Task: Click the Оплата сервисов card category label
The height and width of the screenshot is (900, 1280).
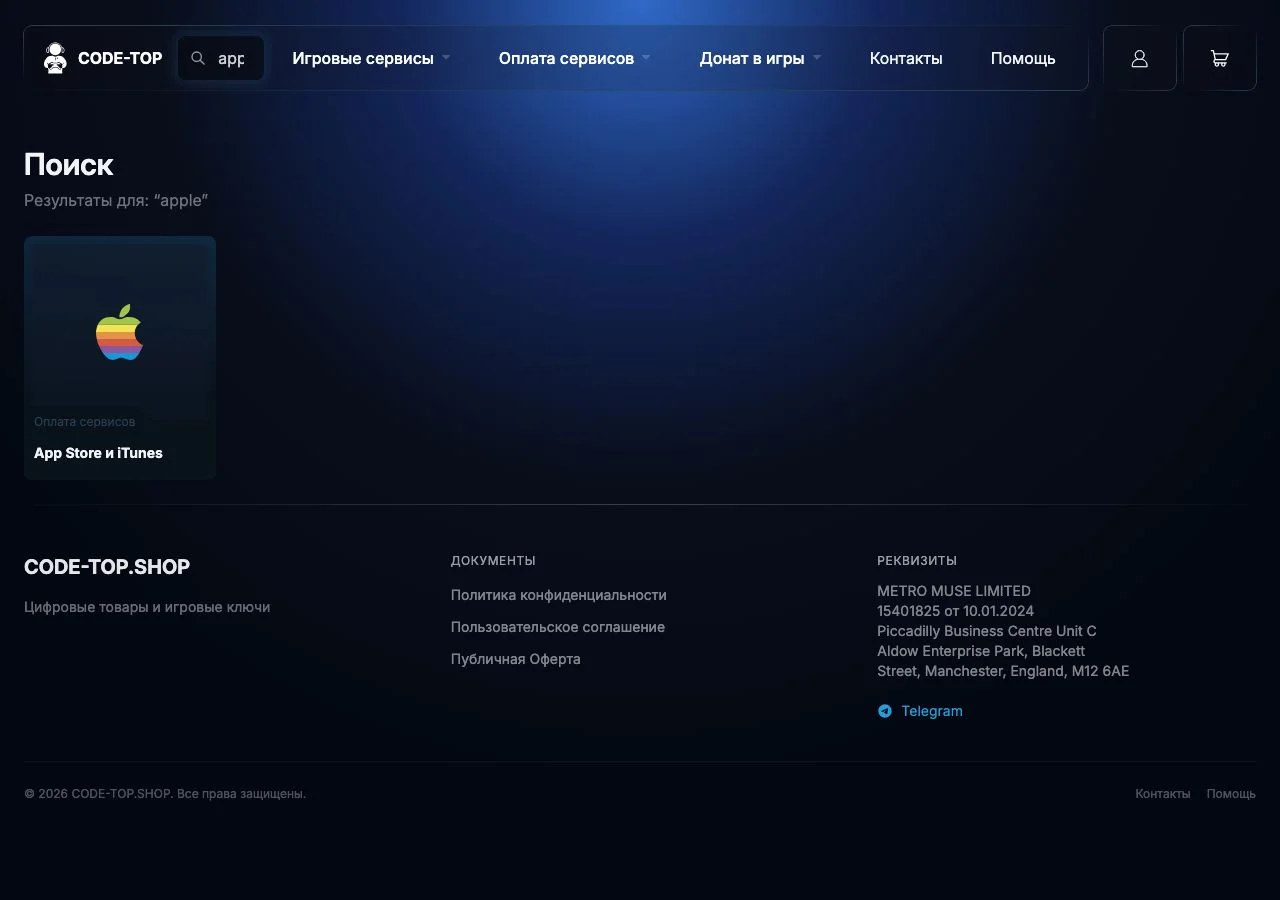Action: [x=85, y=422]
